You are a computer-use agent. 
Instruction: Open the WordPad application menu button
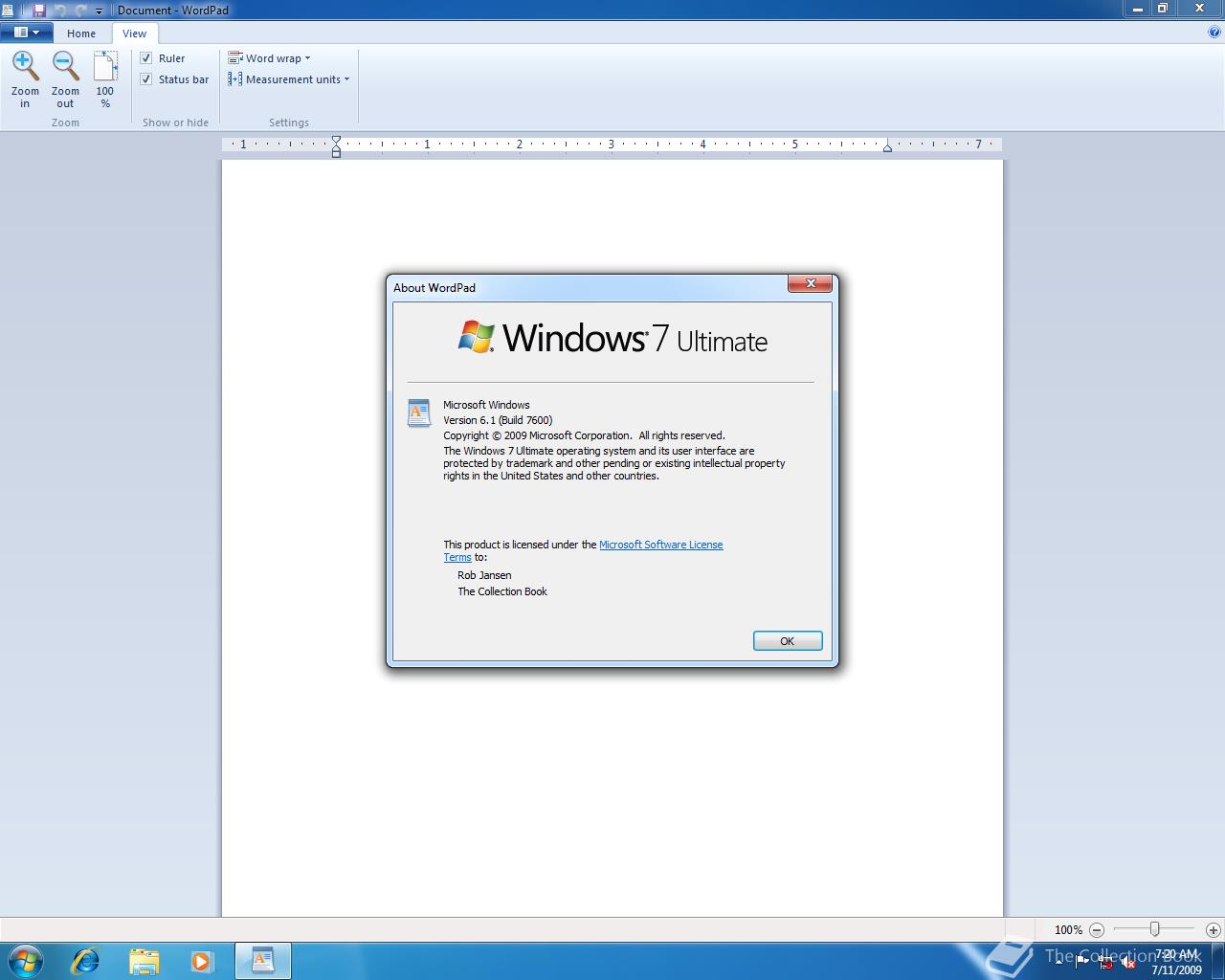(26, 33)
